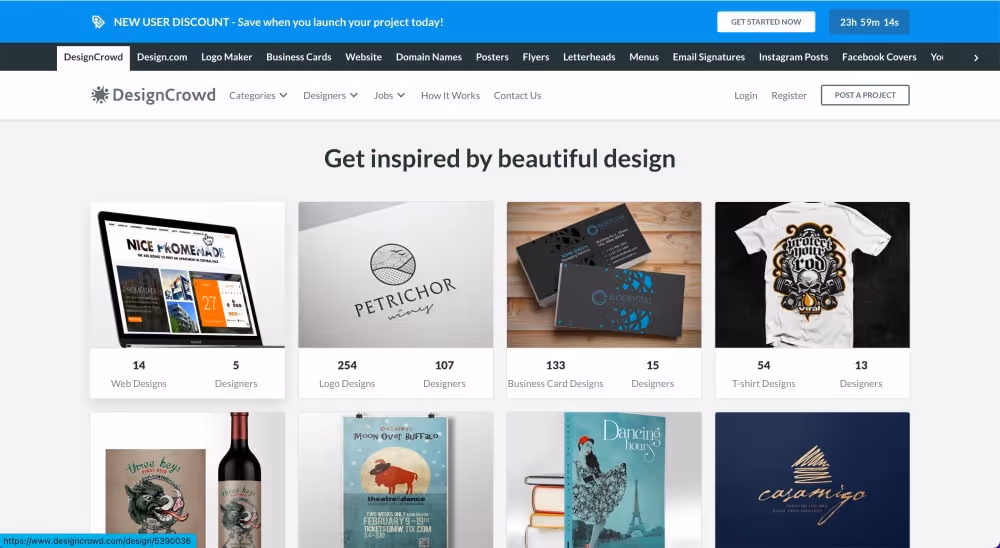
Task: Click the 13 Designers count
Action: pyautogui.click(x=861, y=374)
